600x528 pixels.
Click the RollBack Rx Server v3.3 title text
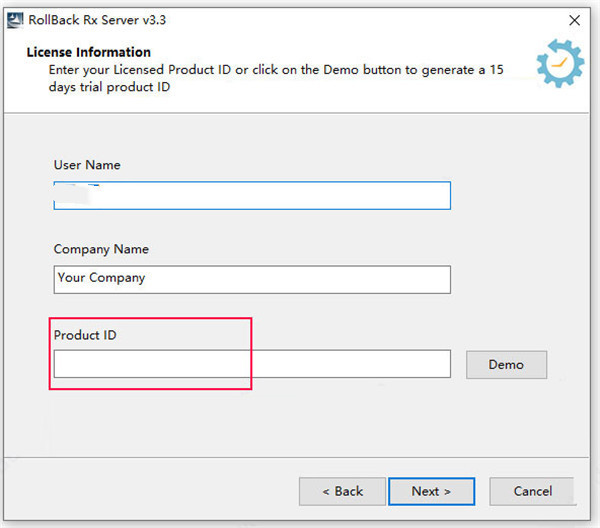(x=97, y=20)
